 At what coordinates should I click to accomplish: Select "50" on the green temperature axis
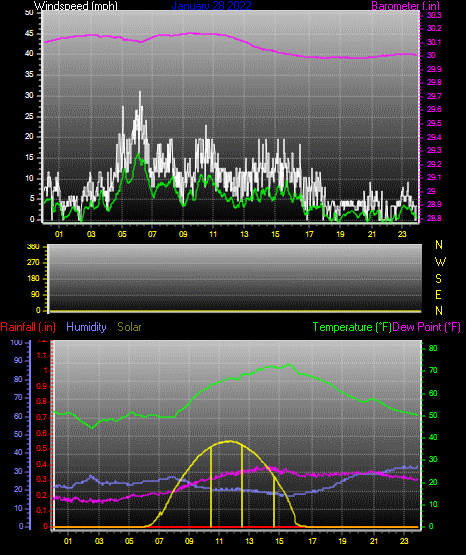[433, 415]
